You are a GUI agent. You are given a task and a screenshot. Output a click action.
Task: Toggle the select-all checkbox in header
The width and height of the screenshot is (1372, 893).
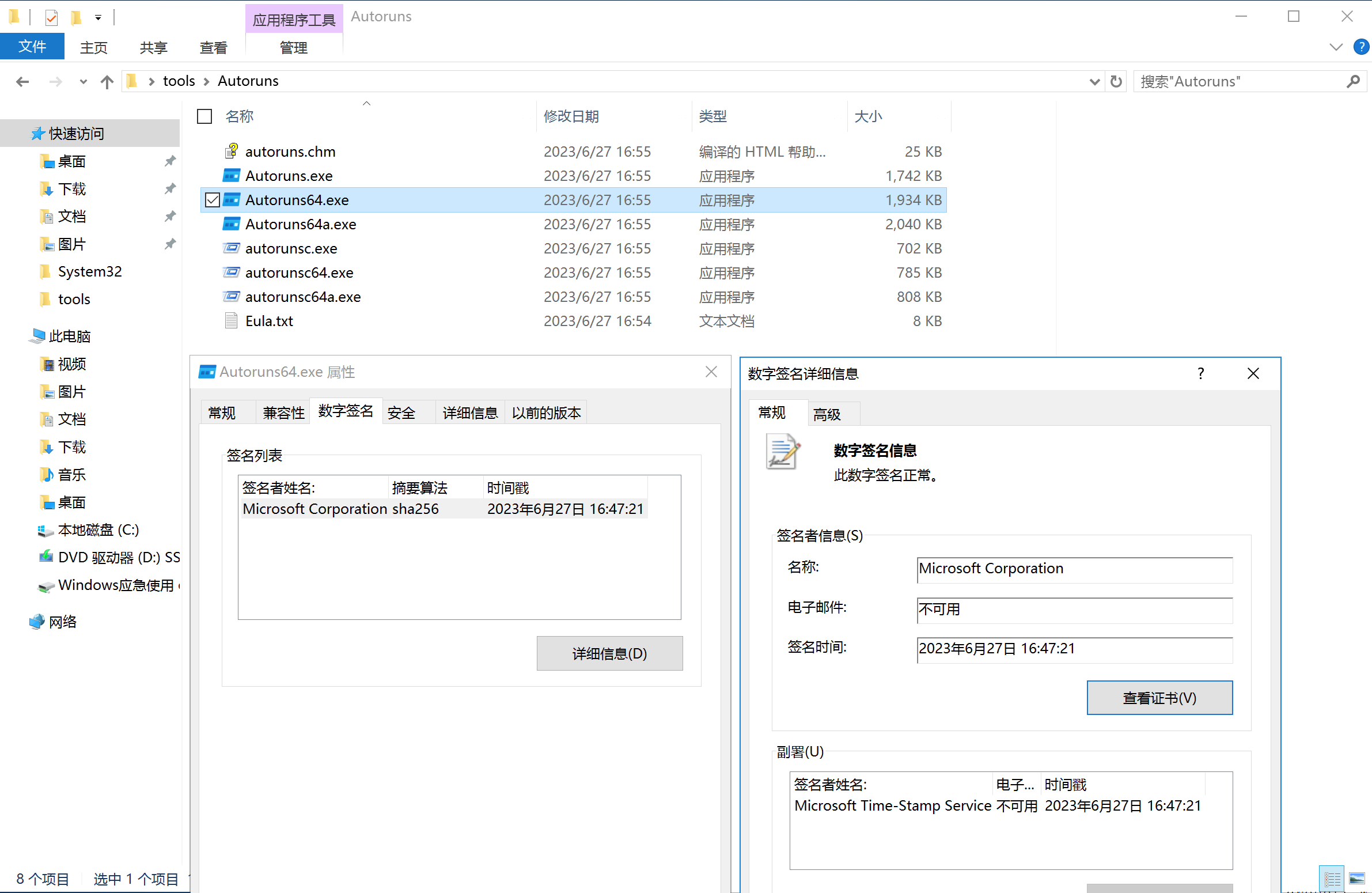(204, 116)
